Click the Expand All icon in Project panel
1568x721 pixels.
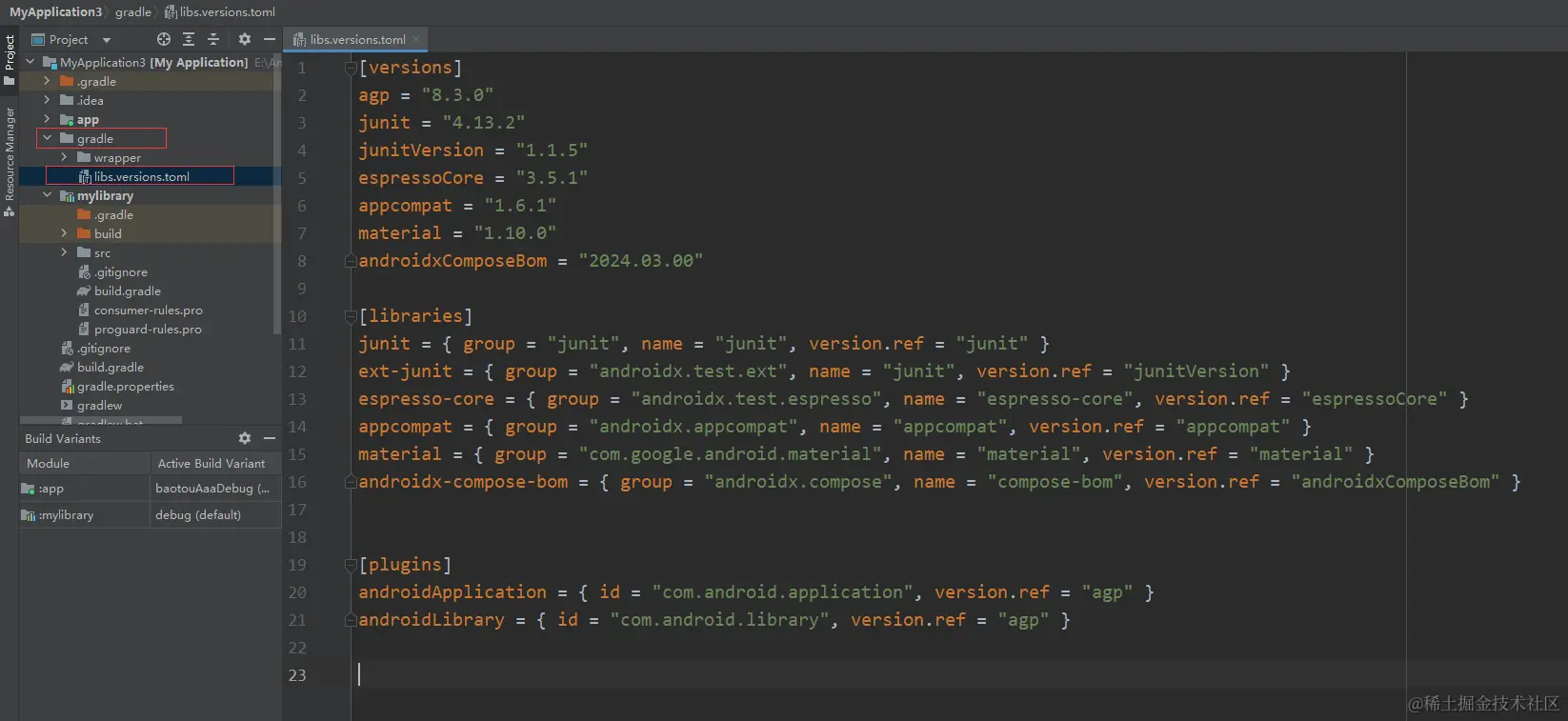point(189,39)
